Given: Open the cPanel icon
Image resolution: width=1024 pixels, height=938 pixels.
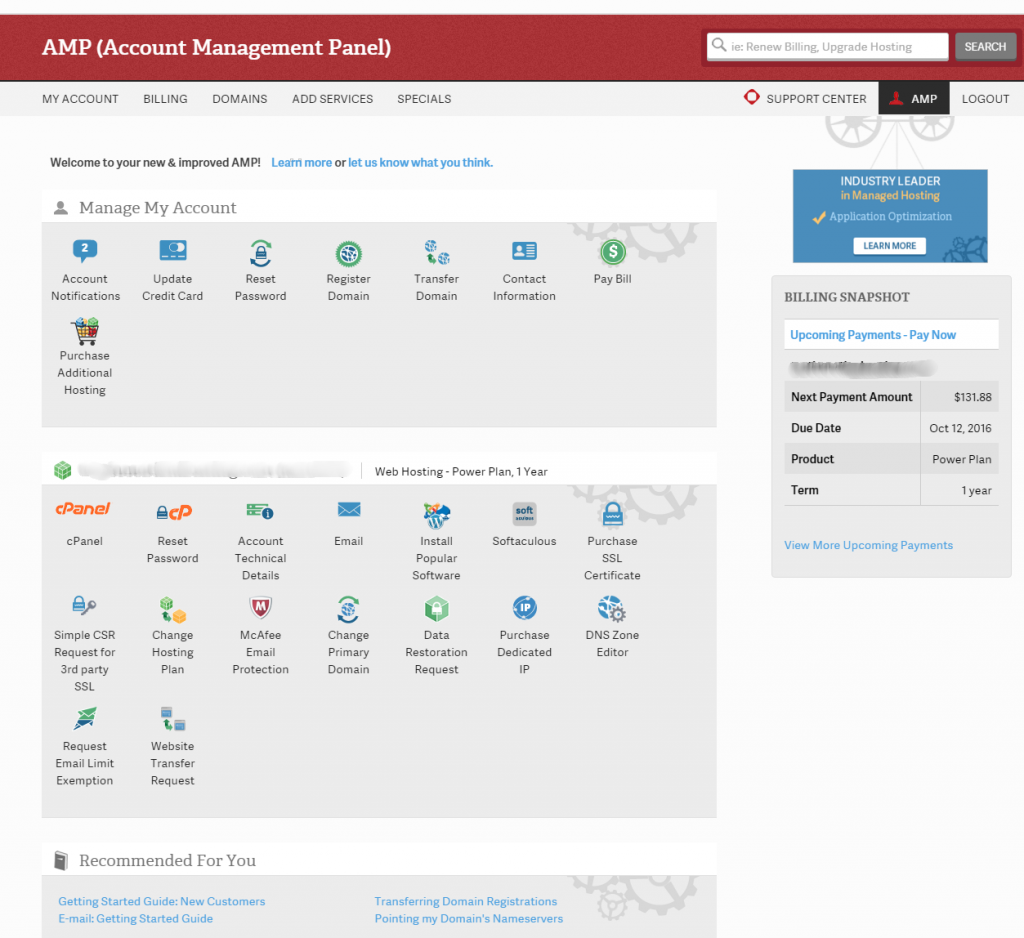Looking at the screenshot, I should point(84,511).
